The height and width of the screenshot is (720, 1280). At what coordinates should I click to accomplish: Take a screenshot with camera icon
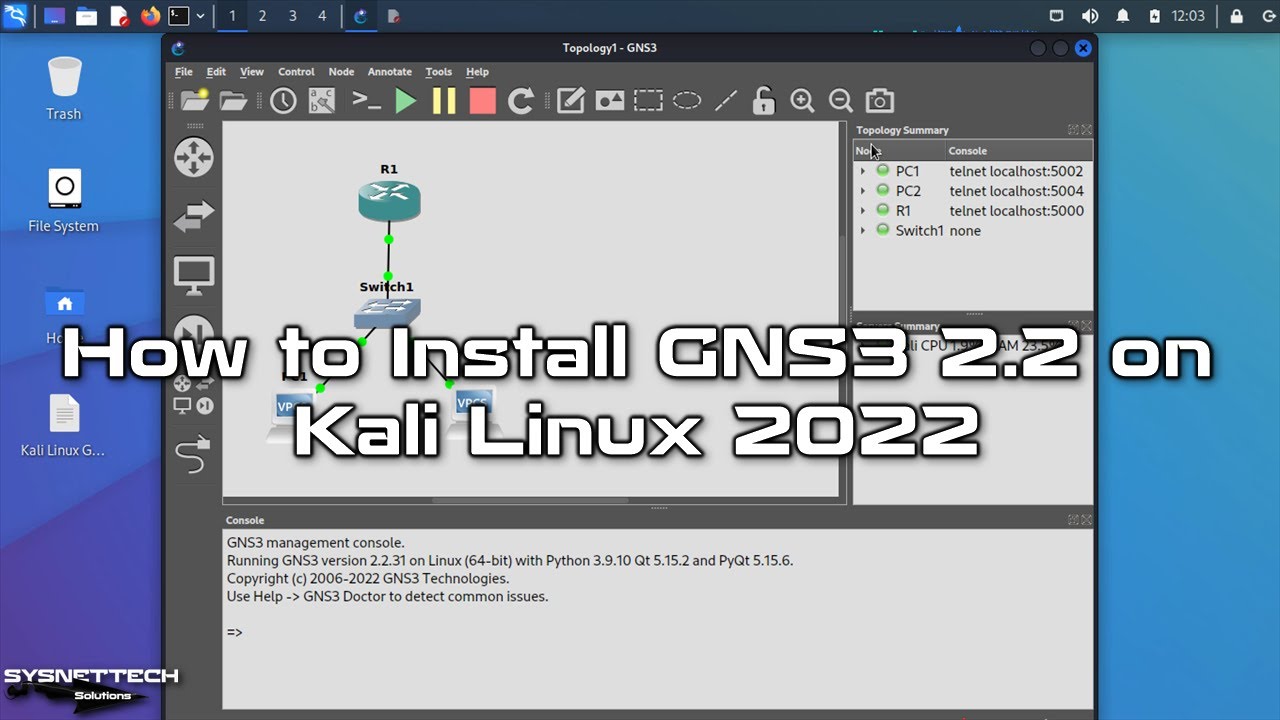tap(880, 100)
